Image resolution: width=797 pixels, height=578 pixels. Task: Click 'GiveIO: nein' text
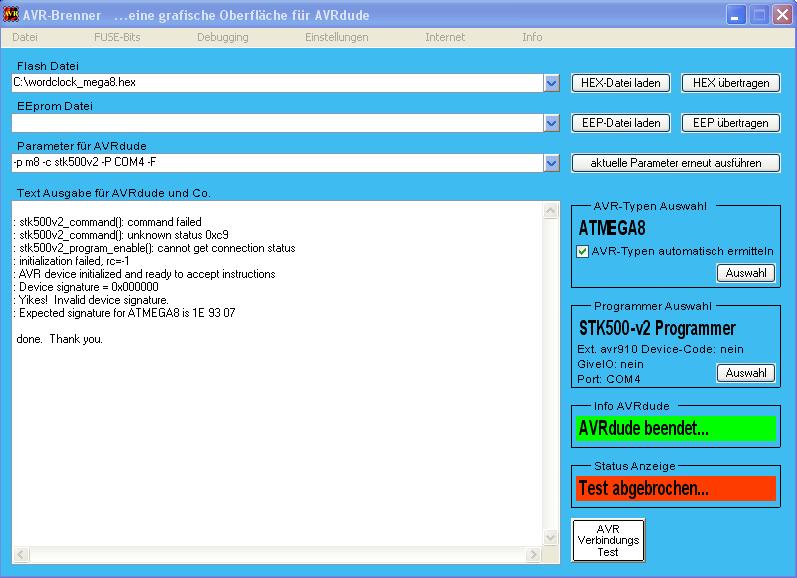pyautogui.click(x=610, y=364)
